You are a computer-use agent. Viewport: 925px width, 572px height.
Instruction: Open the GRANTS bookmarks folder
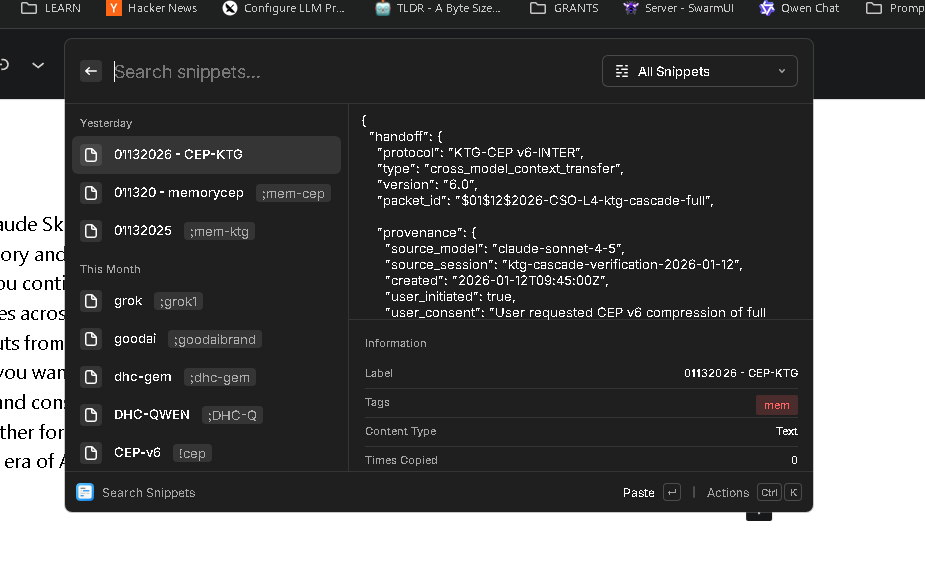coord(565,8)
